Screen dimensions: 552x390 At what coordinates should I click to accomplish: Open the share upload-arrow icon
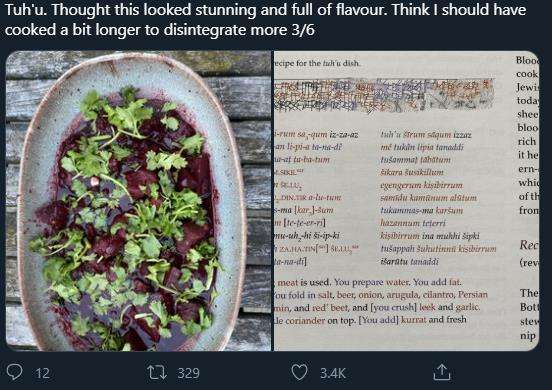[441, 372]
